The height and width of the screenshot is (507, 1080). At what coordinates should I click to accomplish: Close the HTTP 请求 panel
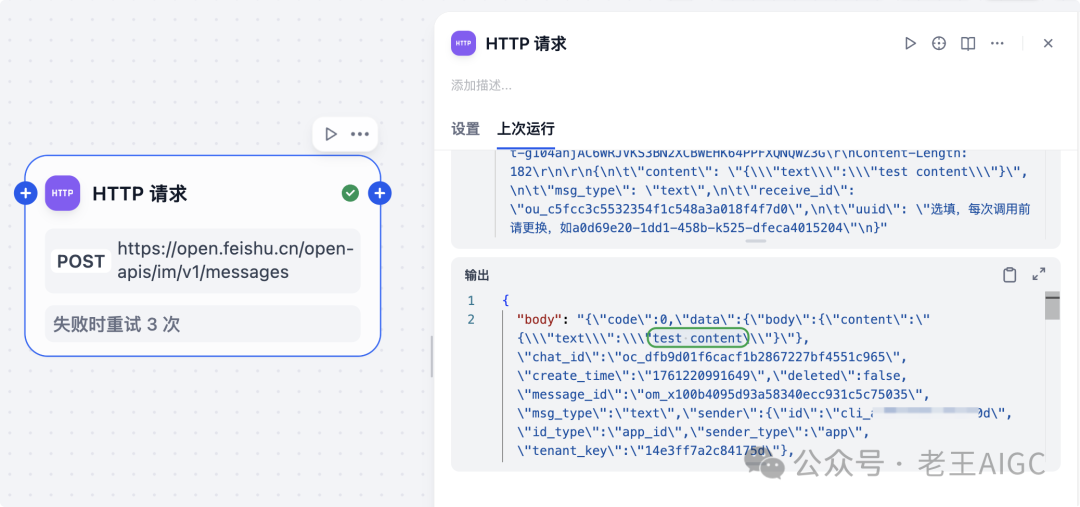(1048, 43)
